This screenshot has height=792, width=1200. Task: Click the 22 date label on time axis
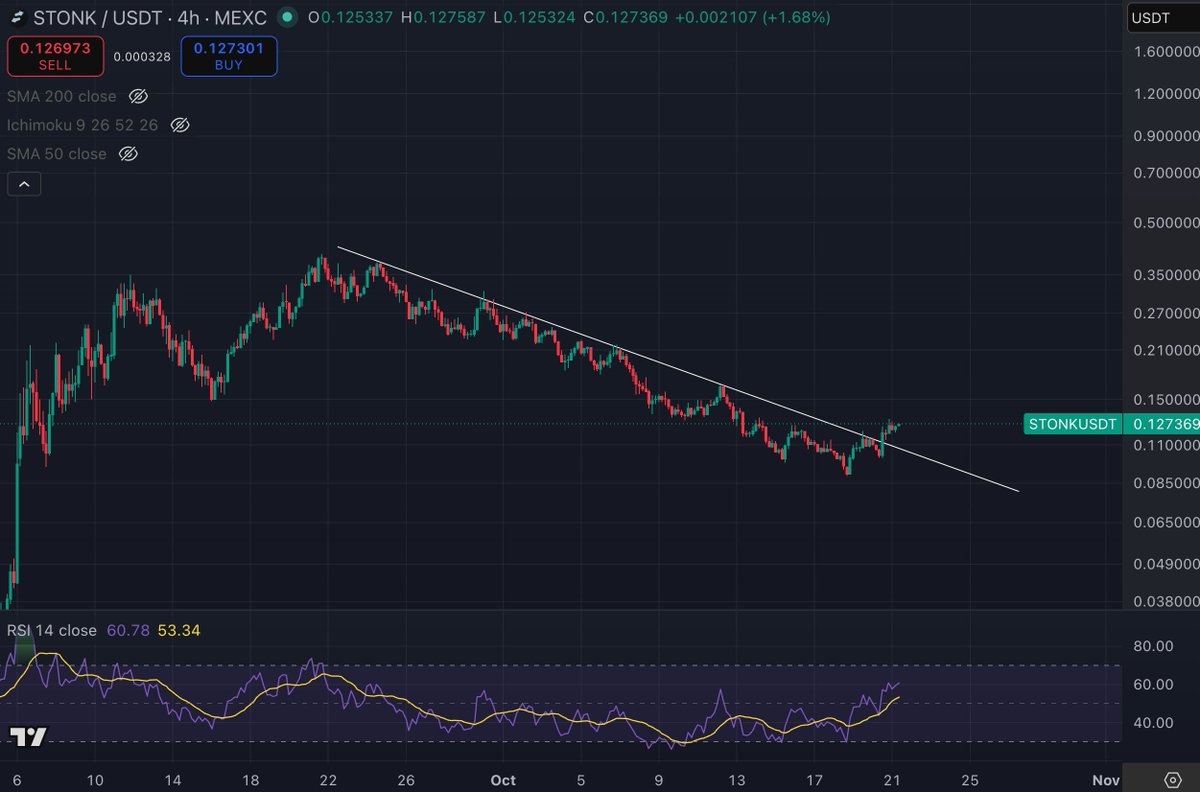tap(329, 780)
